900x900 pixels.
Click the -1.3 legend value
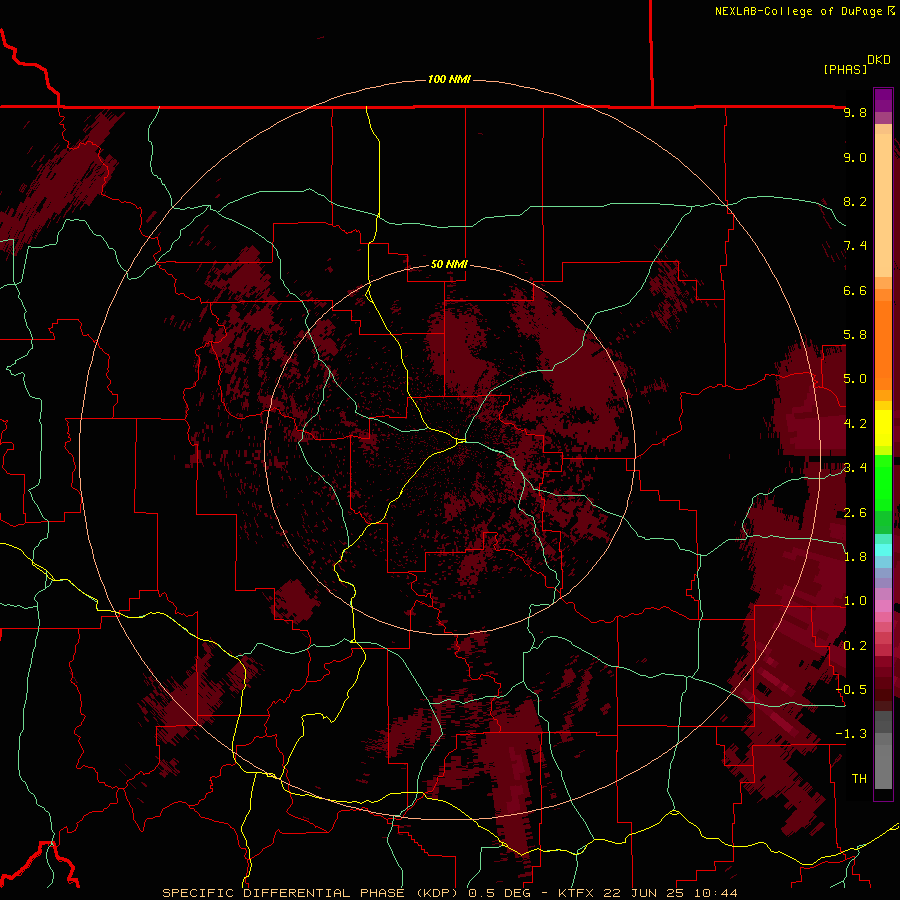851,734
